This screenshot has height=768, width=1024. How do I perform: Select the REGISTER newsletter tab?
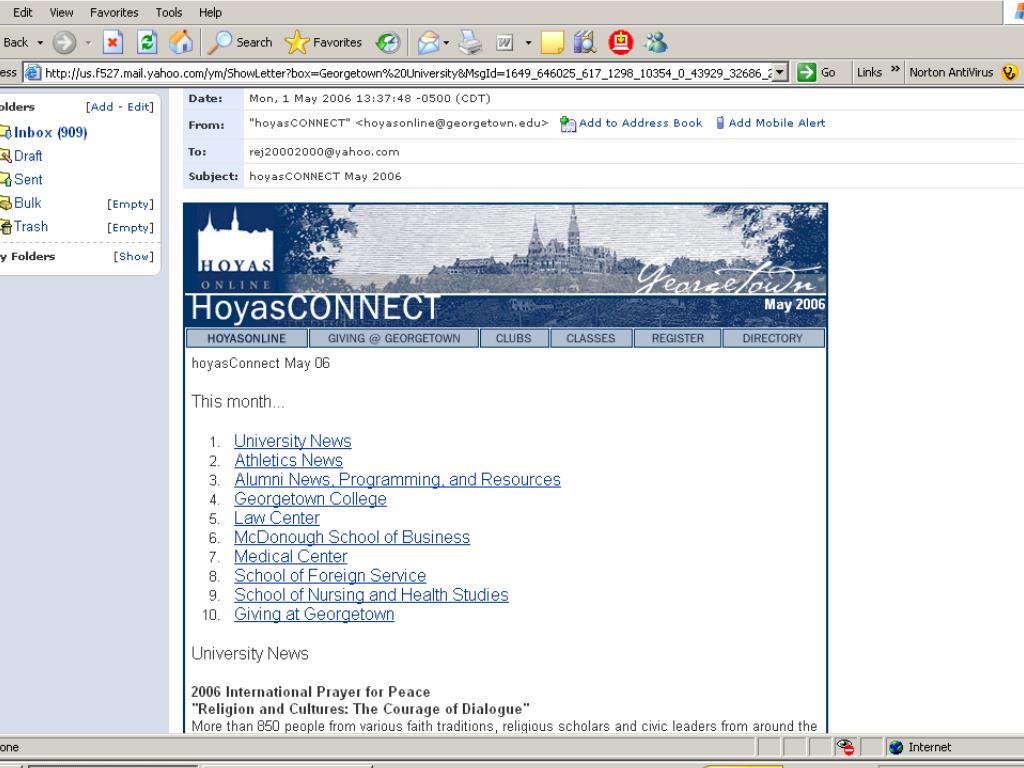[x=678, y=338]
